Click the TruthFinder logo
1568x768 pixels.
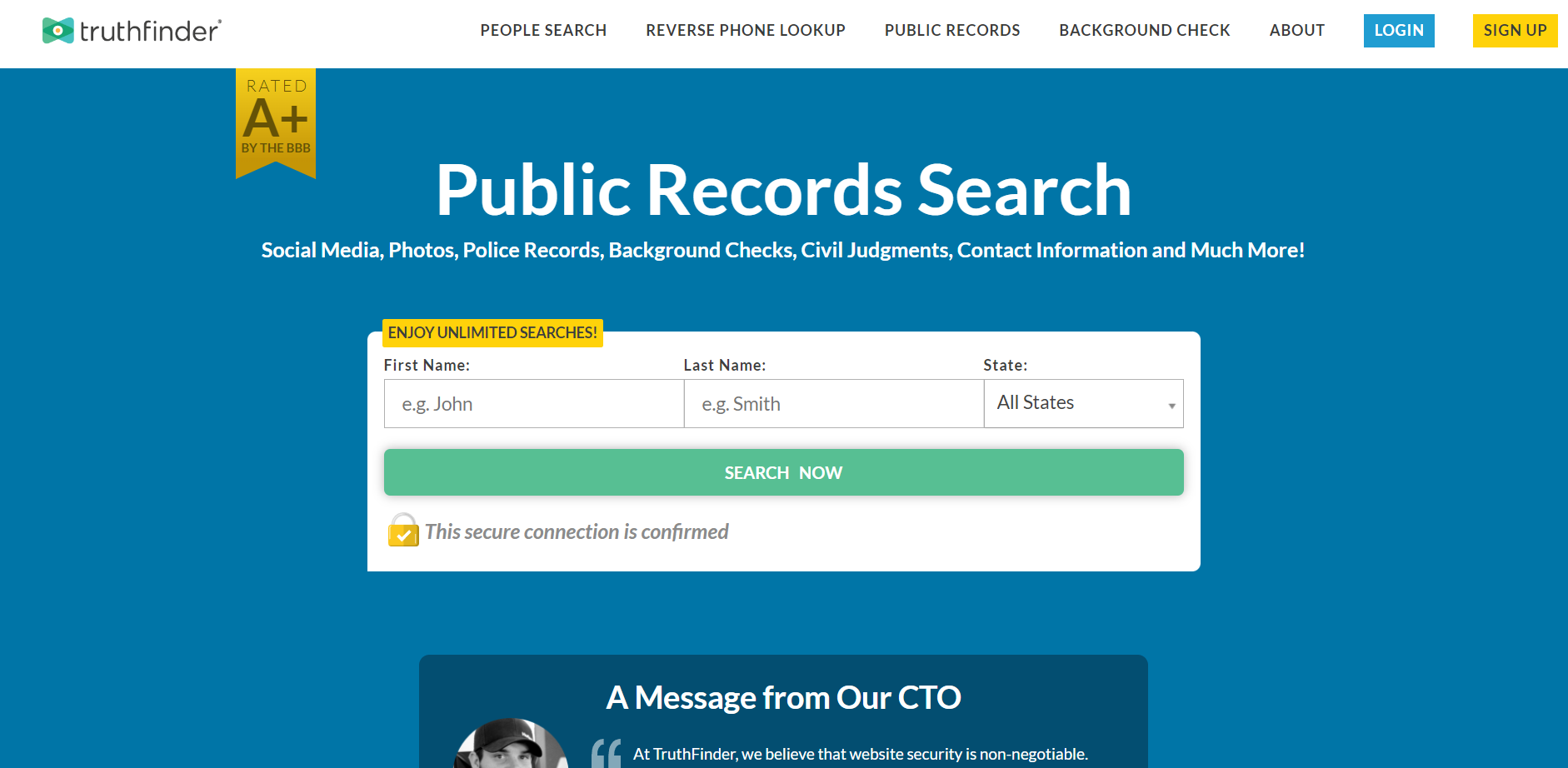[x=132, y=31]
